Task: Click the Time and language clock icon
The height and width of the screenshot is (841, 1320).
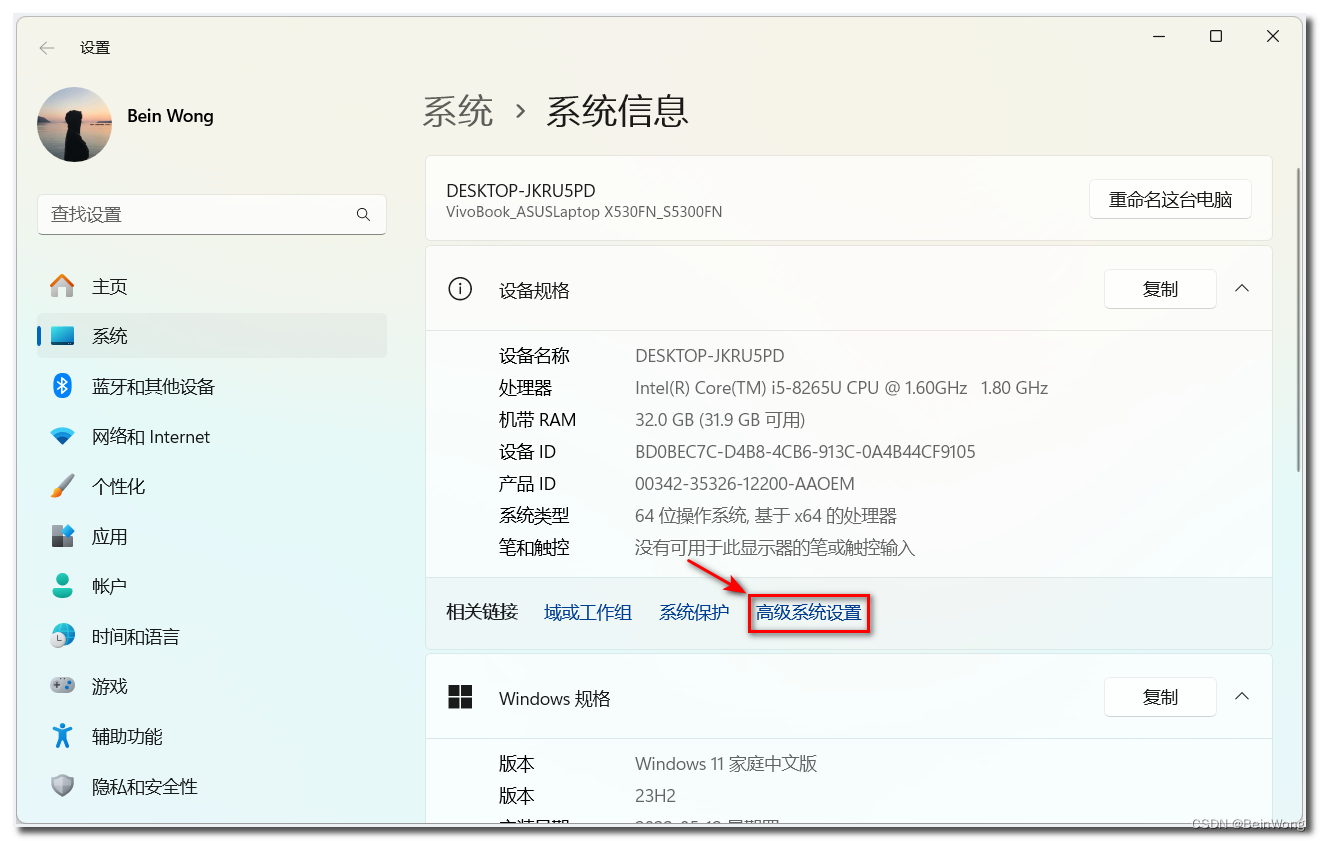Action: pos(62,636)
